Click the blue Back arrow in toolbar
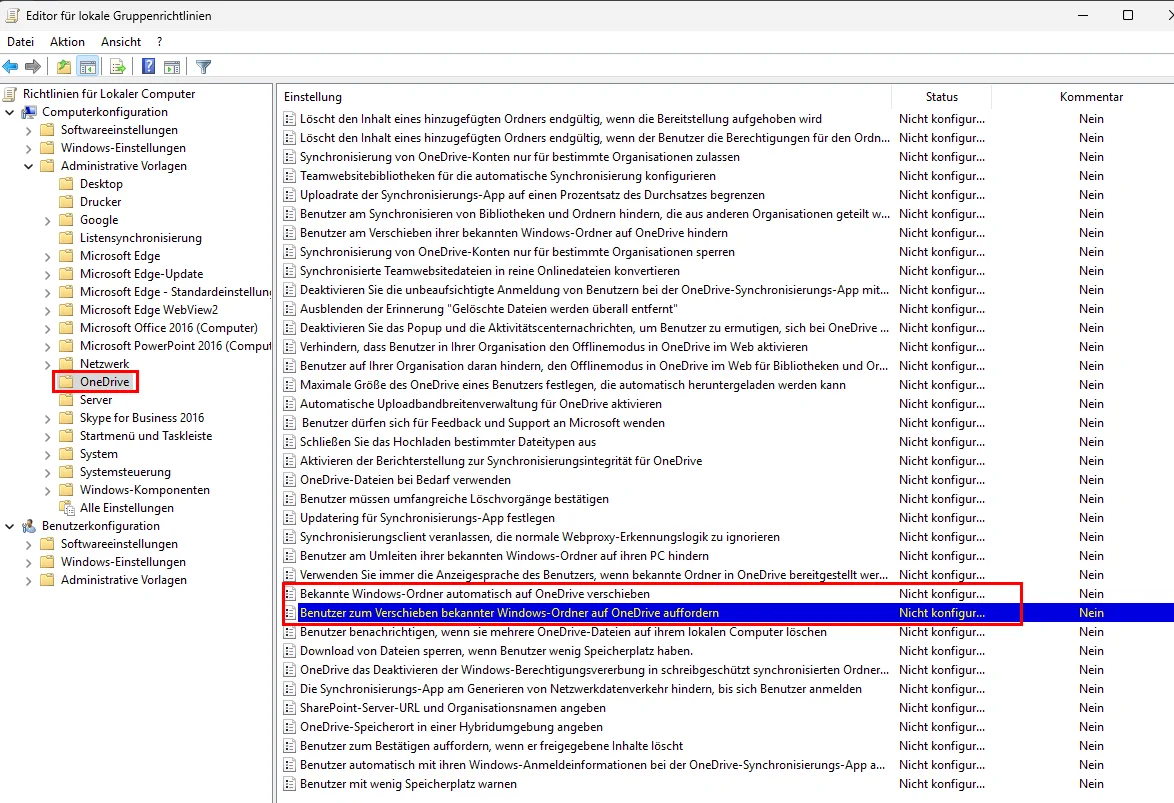Viewport: 1174px width, 803px height. [10, 67]
